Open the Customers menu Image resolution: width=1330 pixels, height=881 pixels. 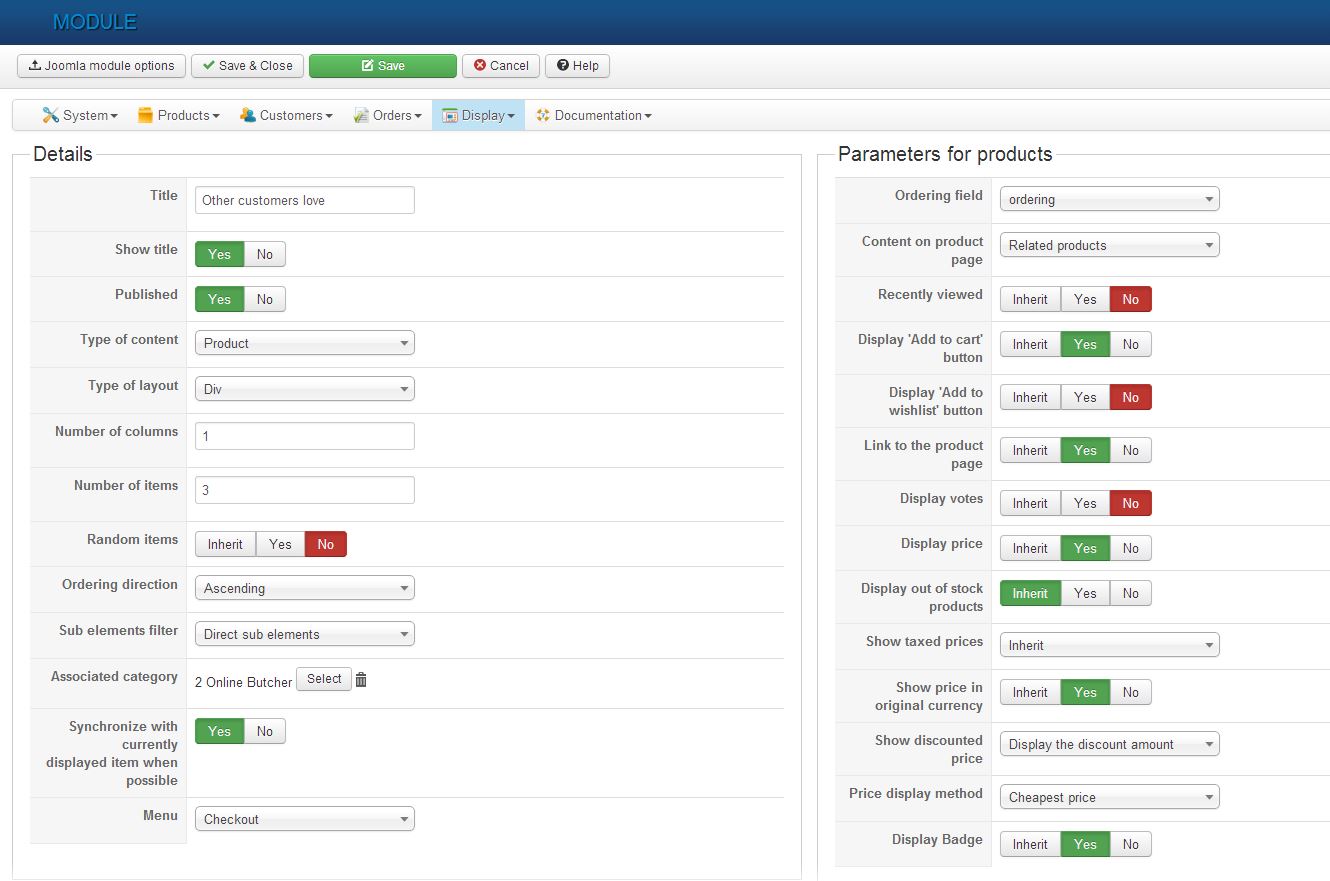(x=287, y=115)
